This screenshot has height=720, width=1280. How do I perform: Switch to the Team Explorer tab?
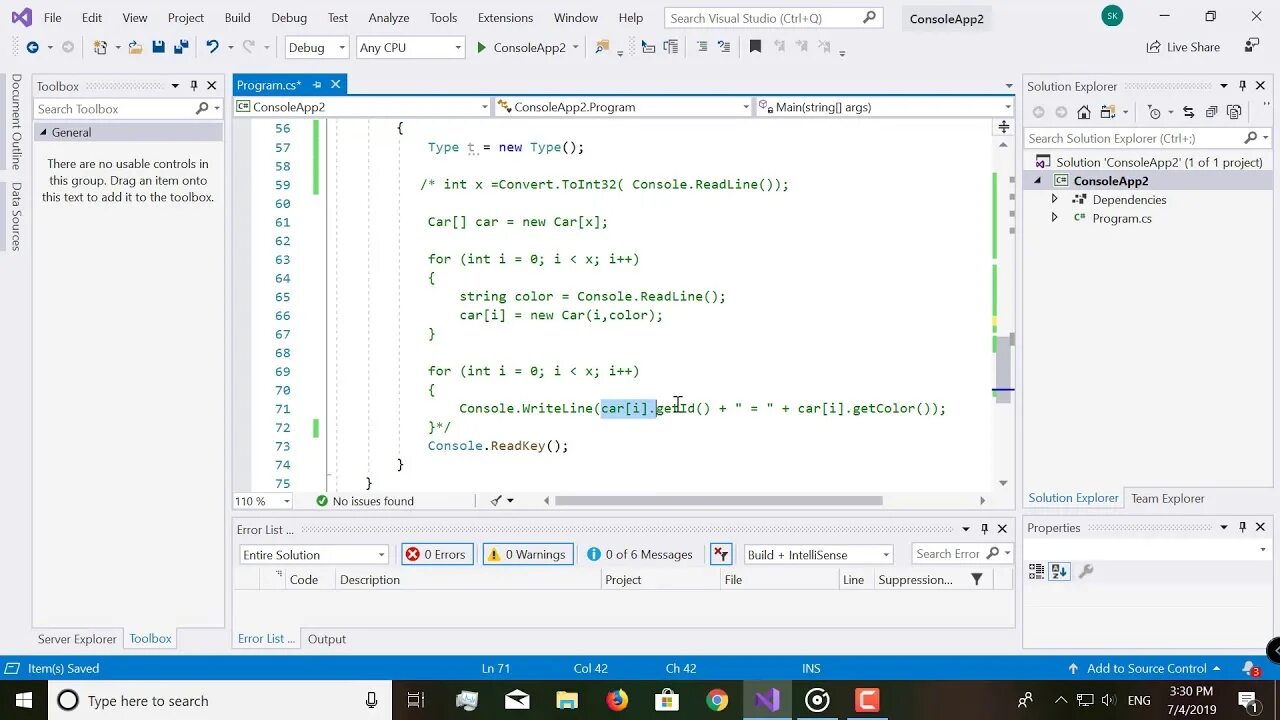tap(1167, 498)
